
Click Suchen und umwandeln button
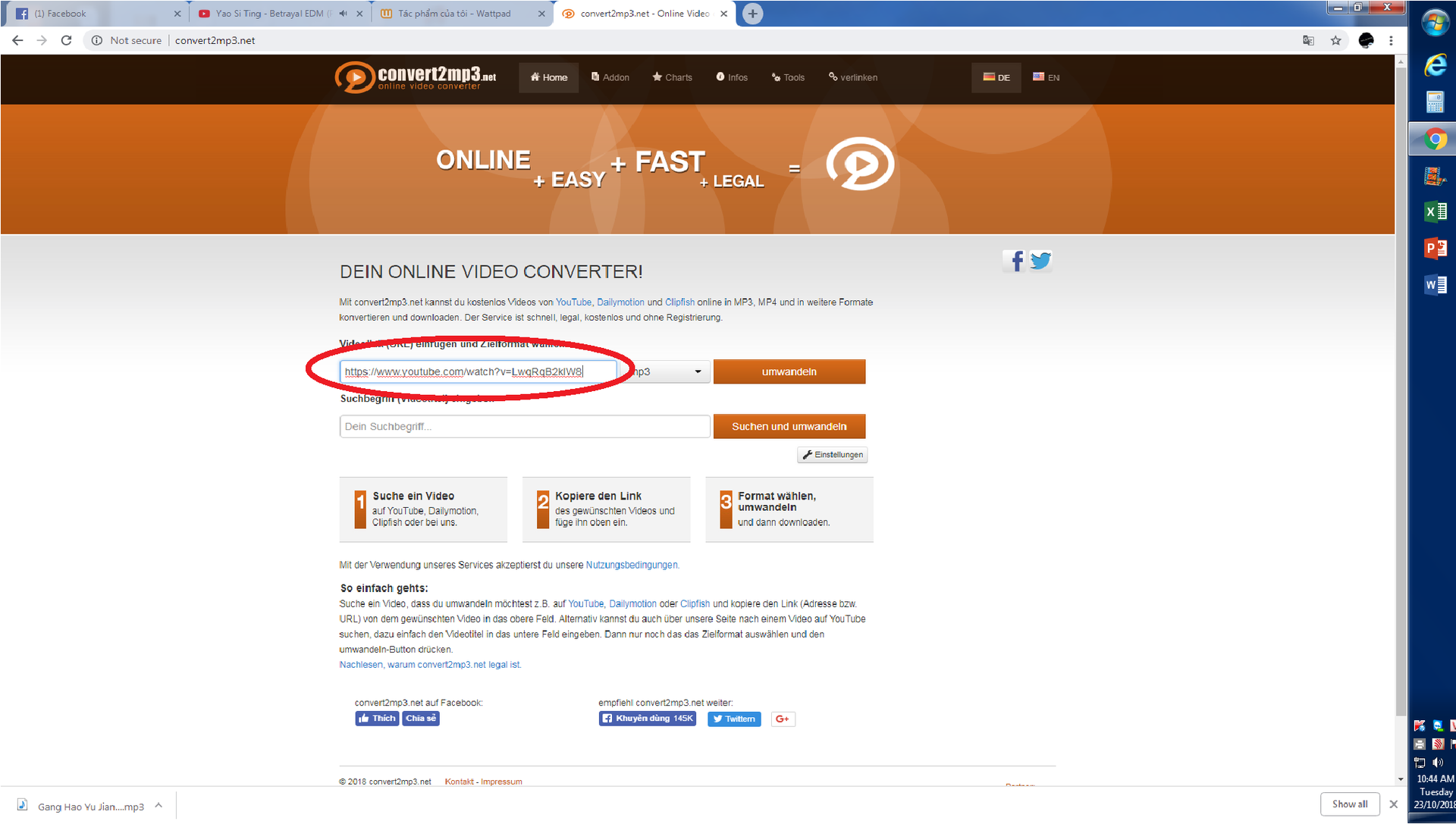pyautogui.click(x=789, y=426)
